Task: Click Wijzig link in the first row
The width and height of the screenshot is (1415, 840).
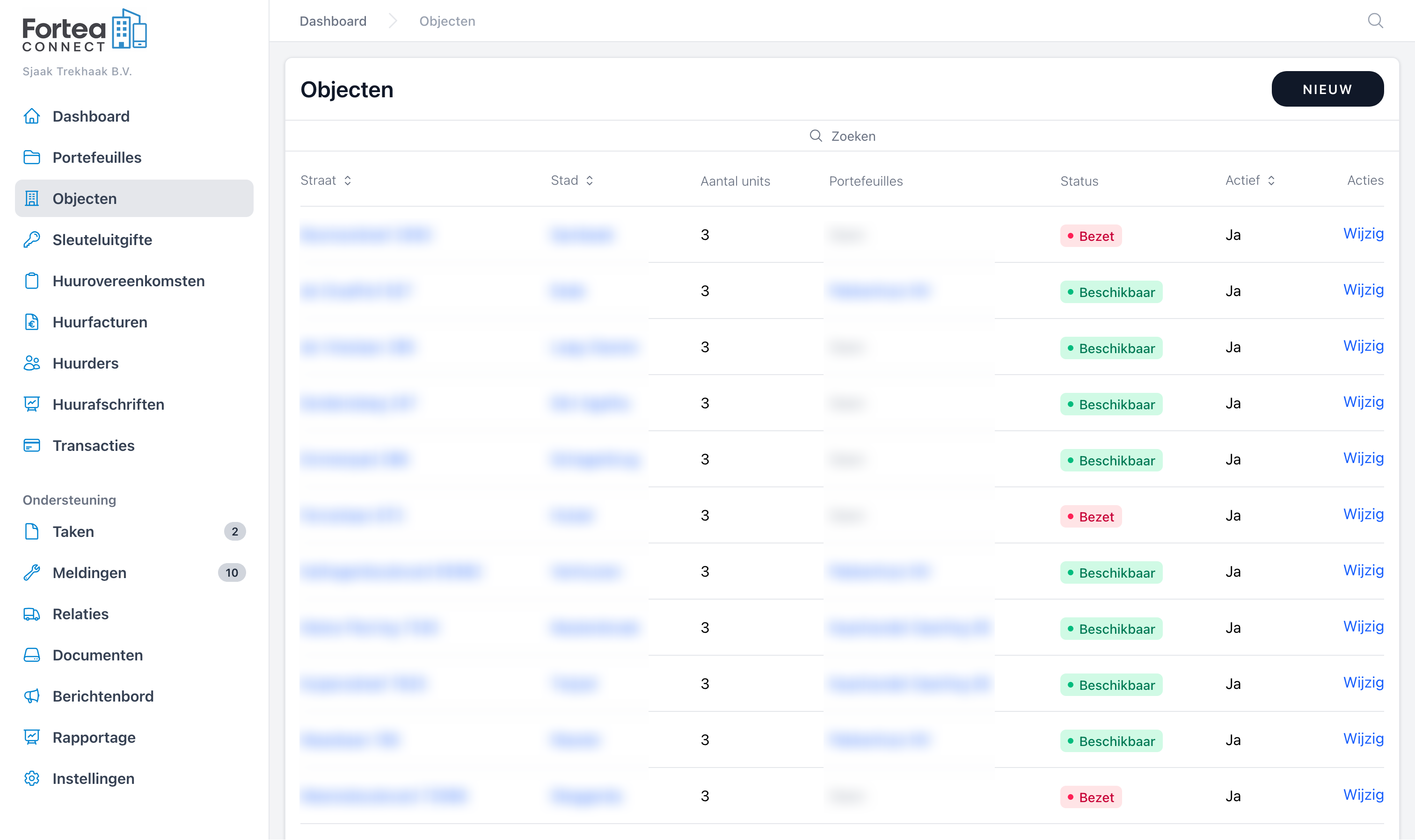Action: [1363, 234]
